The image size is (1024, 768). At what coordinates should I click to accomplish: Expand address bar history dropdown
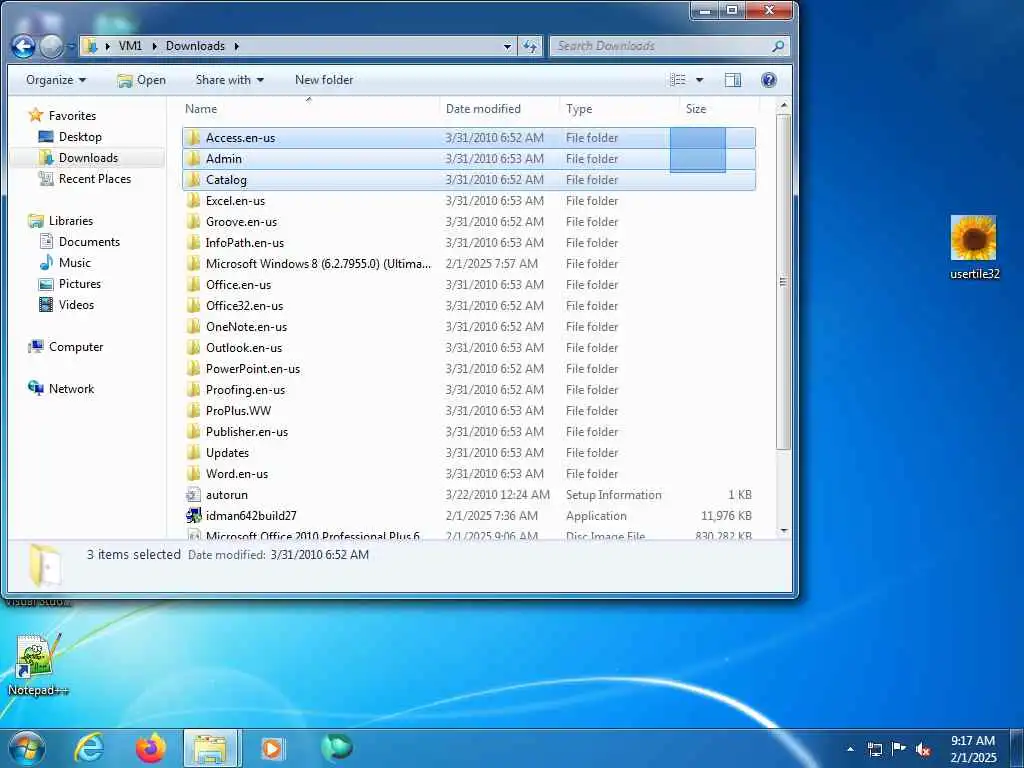point(507,46)
